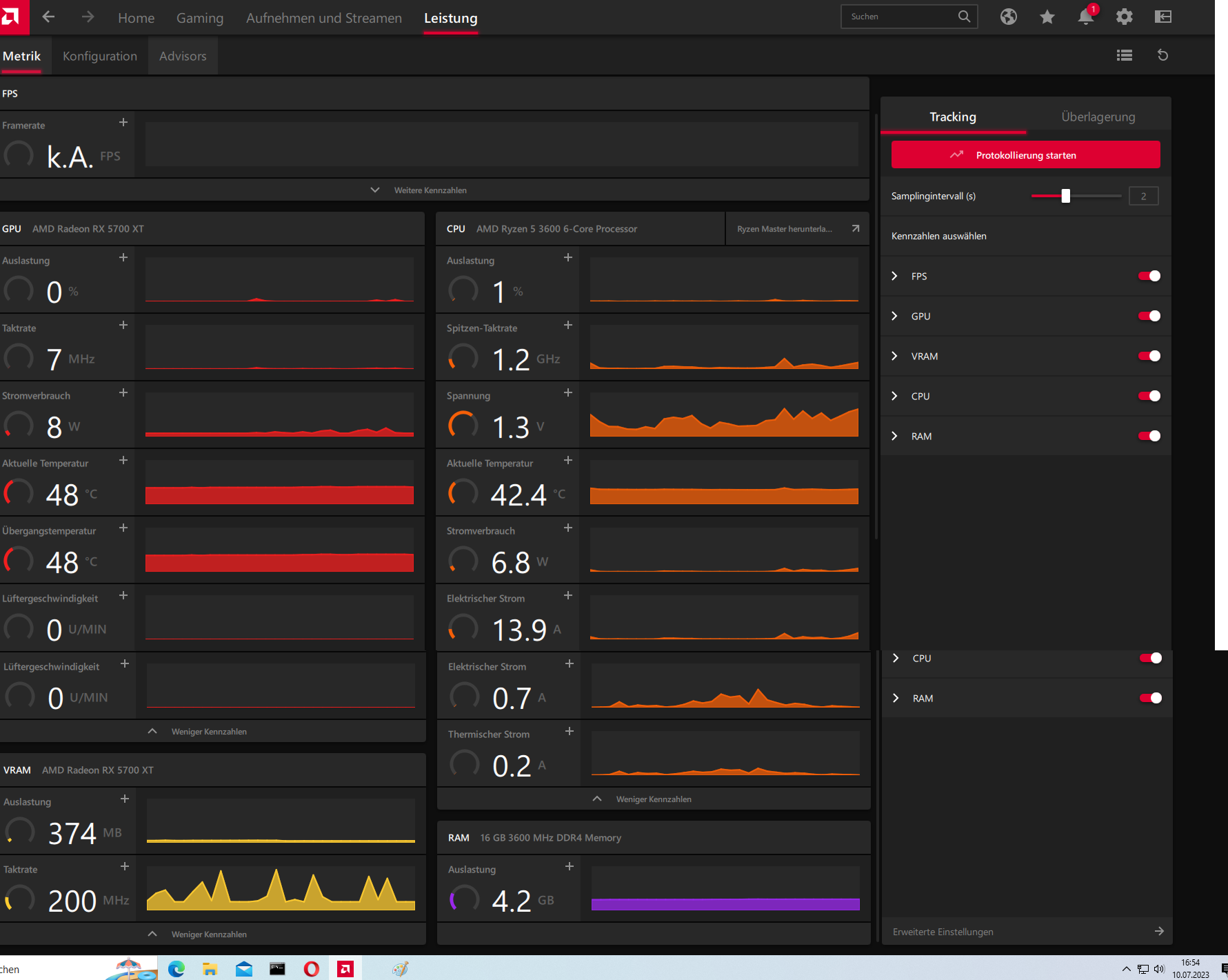
Task: Click the plus for GPU Aktuelle Temperatur
Action: (x=123, y=460)
